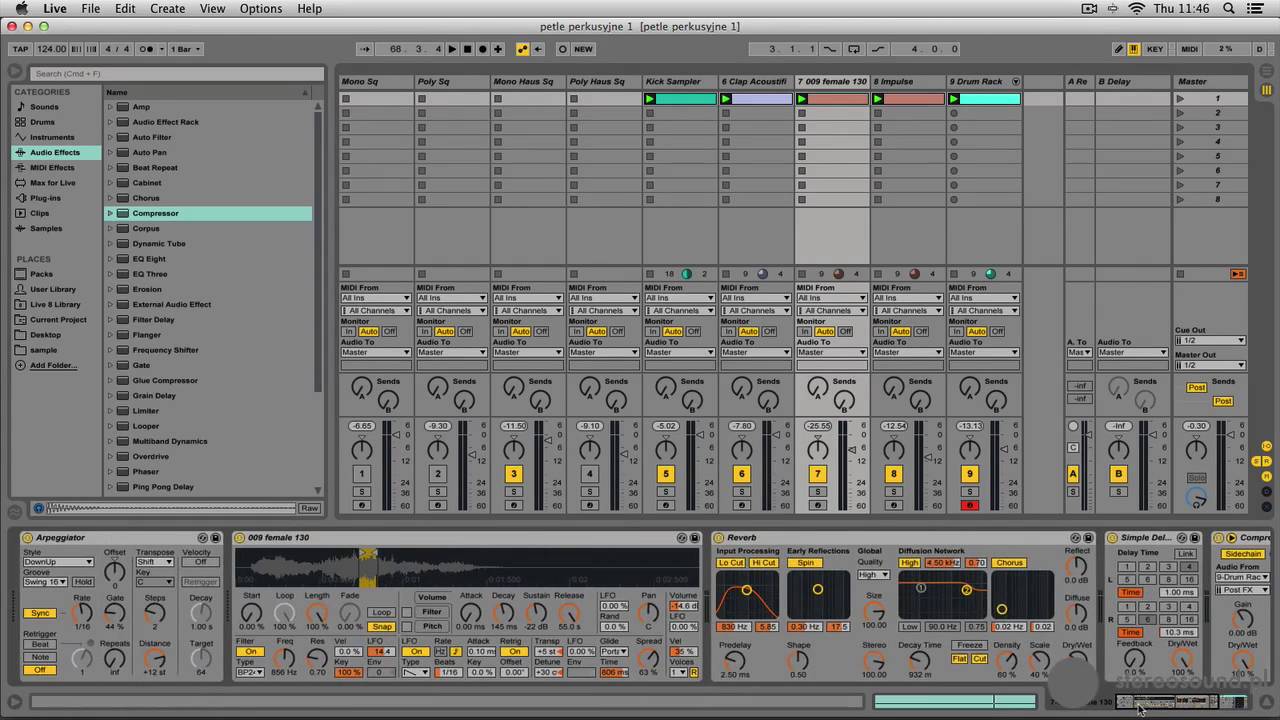Viewport: 1280px width, 720px height.
Task: Open Mono Sq MIDI From All Ins dropdown
Action: point(376,298)
